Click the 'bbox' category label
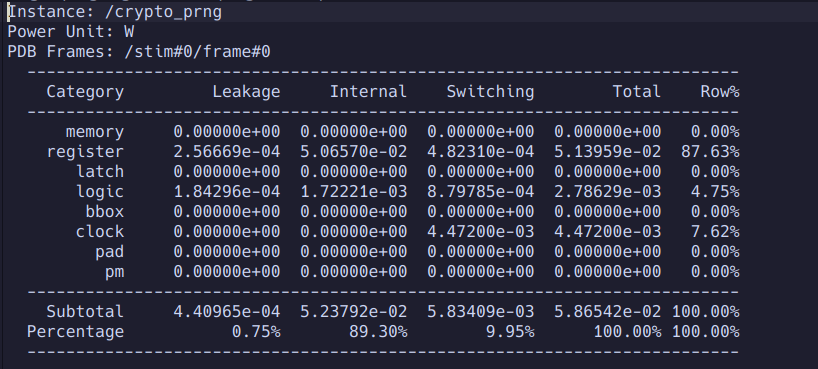Viewport: 818px width, 369px height. point(105,211)
